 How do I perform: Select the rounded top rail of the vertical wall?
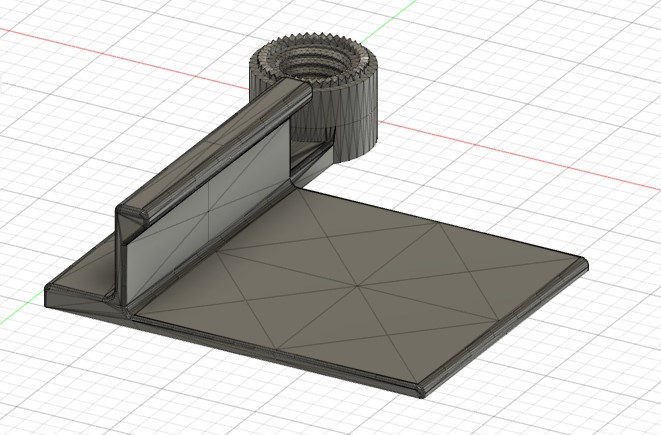tap(215, 150)
